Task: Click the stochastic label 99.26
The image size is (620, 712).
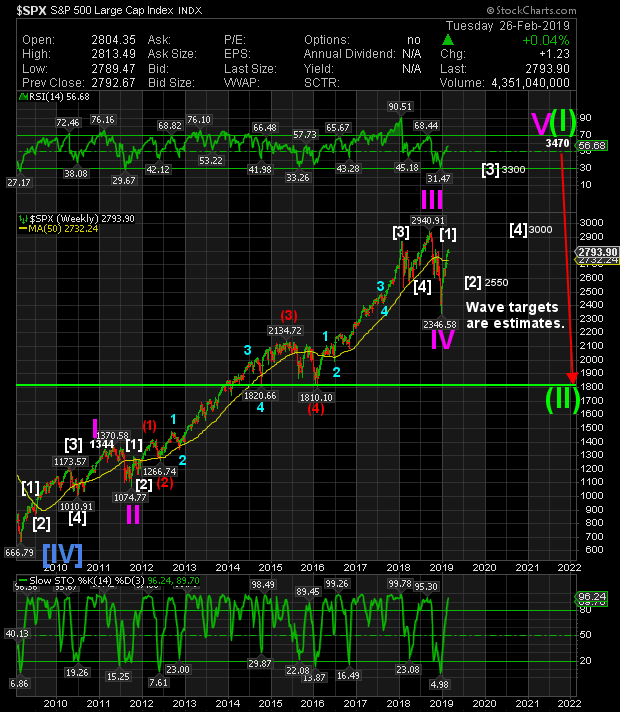Action: coord(337,584)
